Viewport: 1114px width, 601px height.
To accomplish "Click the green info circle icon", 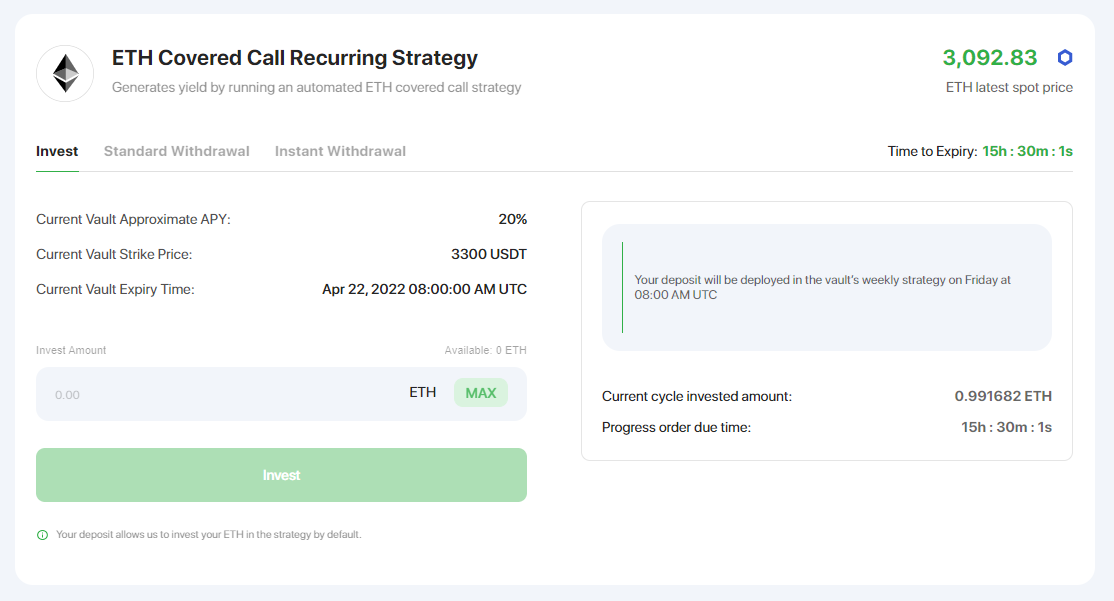I will coord(43,535).
